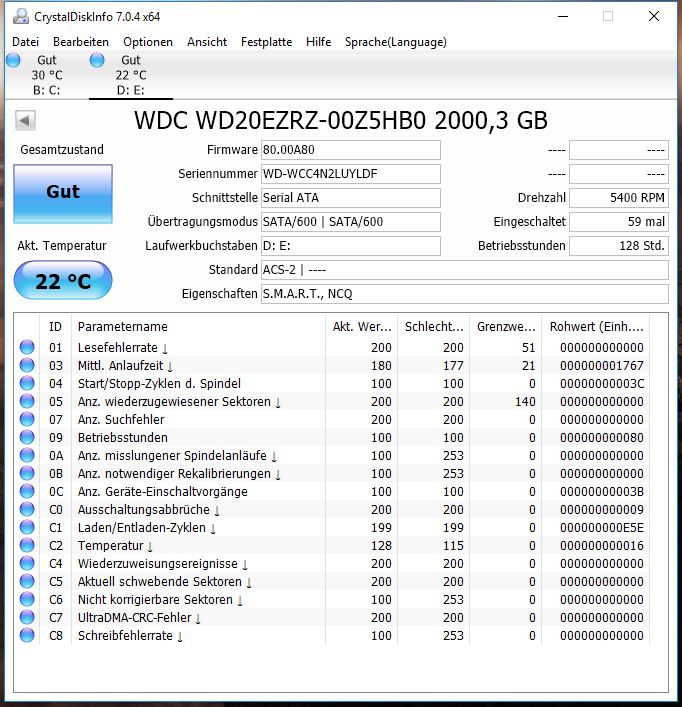Click threshold value 140 in Sektoren row
This screenshot has height=707, width=682.
point(525,402)
